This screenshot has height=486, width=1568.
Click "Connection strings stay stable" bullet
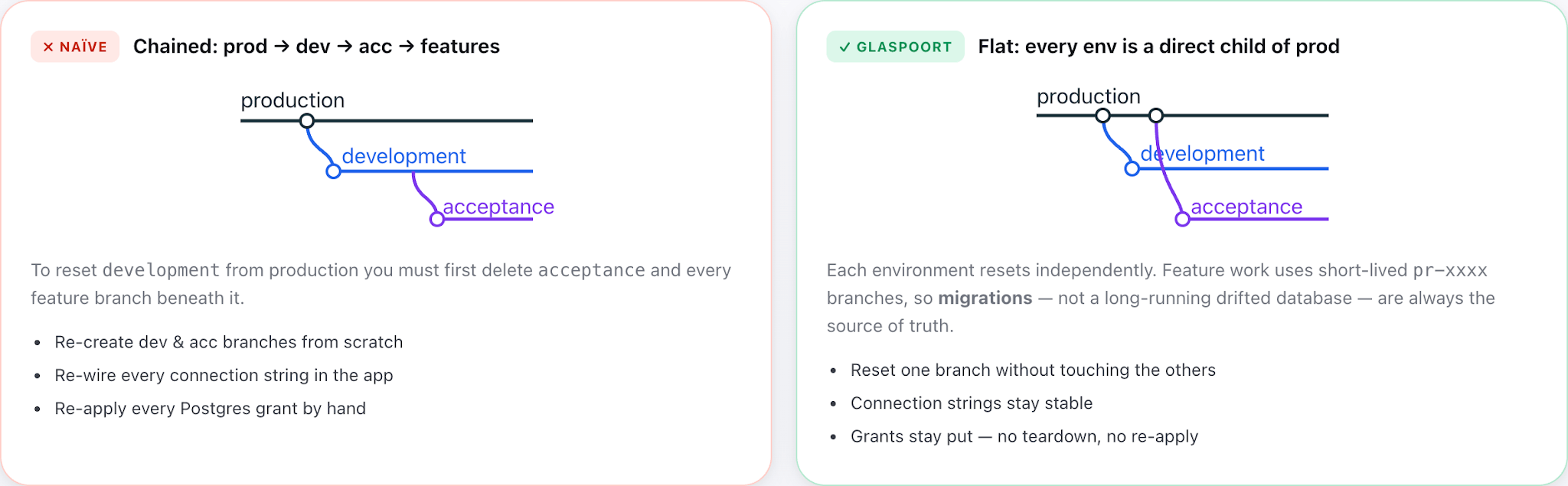pyautogui.click(x=972, y=403)
